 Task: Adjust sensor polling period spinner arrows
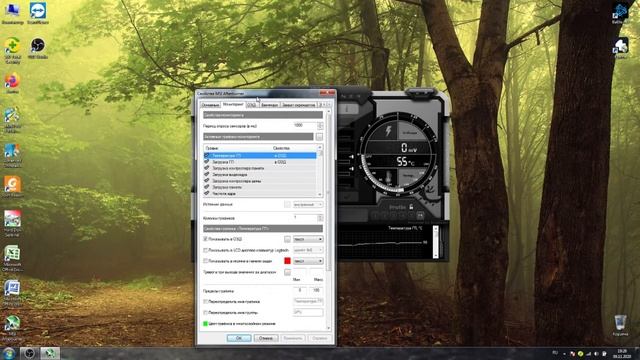(x=320, y=126)
